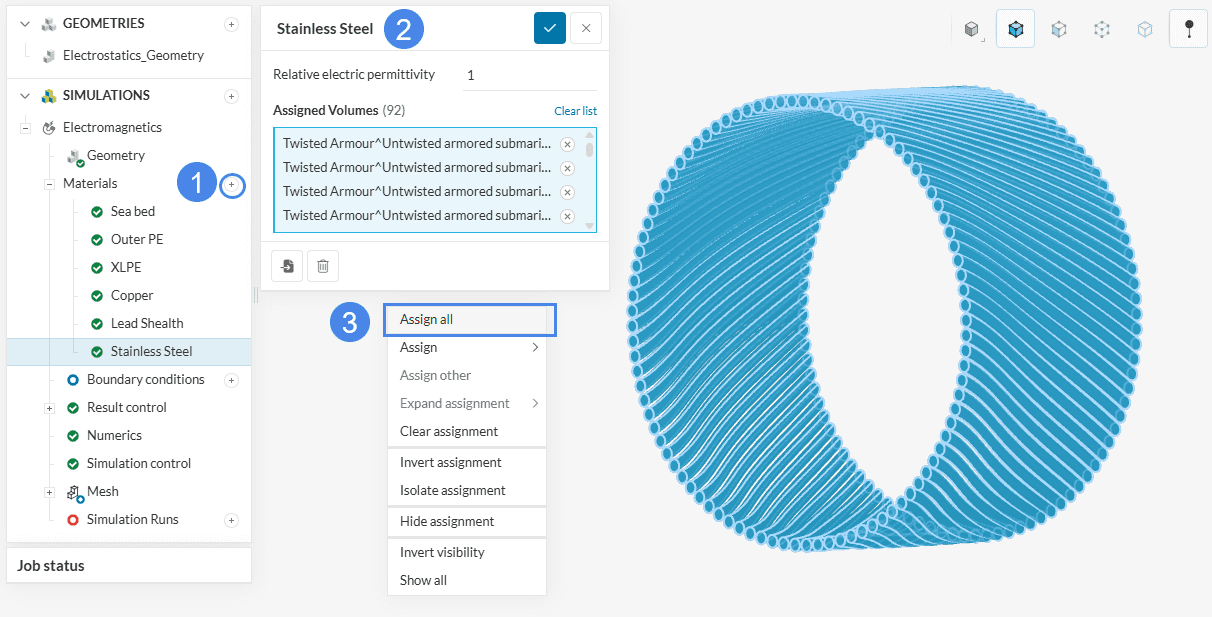
Task: Select Invert assignment in the context menu
Action: pos(450,463)
